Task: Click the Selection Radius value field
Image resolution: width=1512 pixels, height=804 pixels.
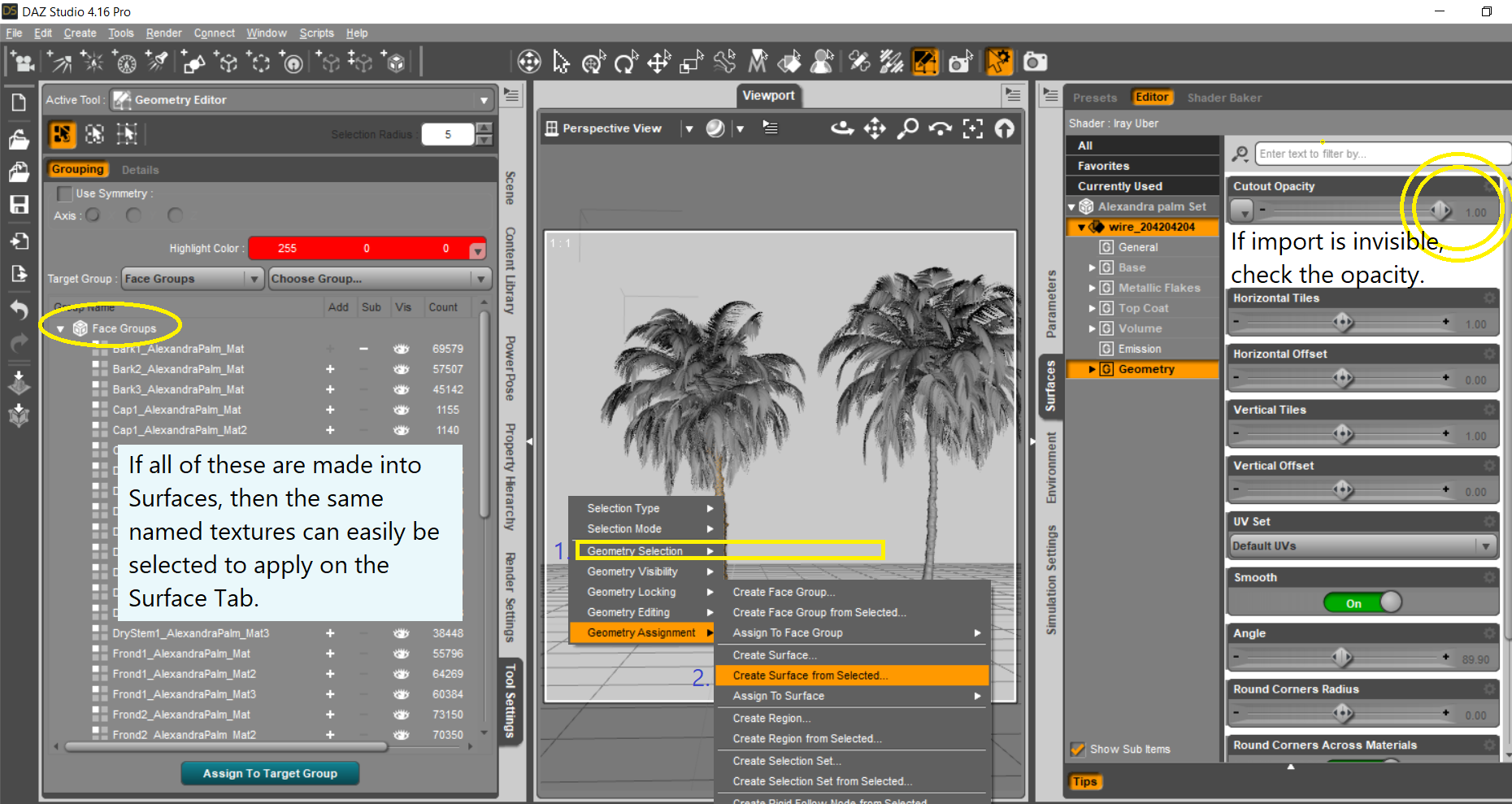Action: click(x=448, y=135)
